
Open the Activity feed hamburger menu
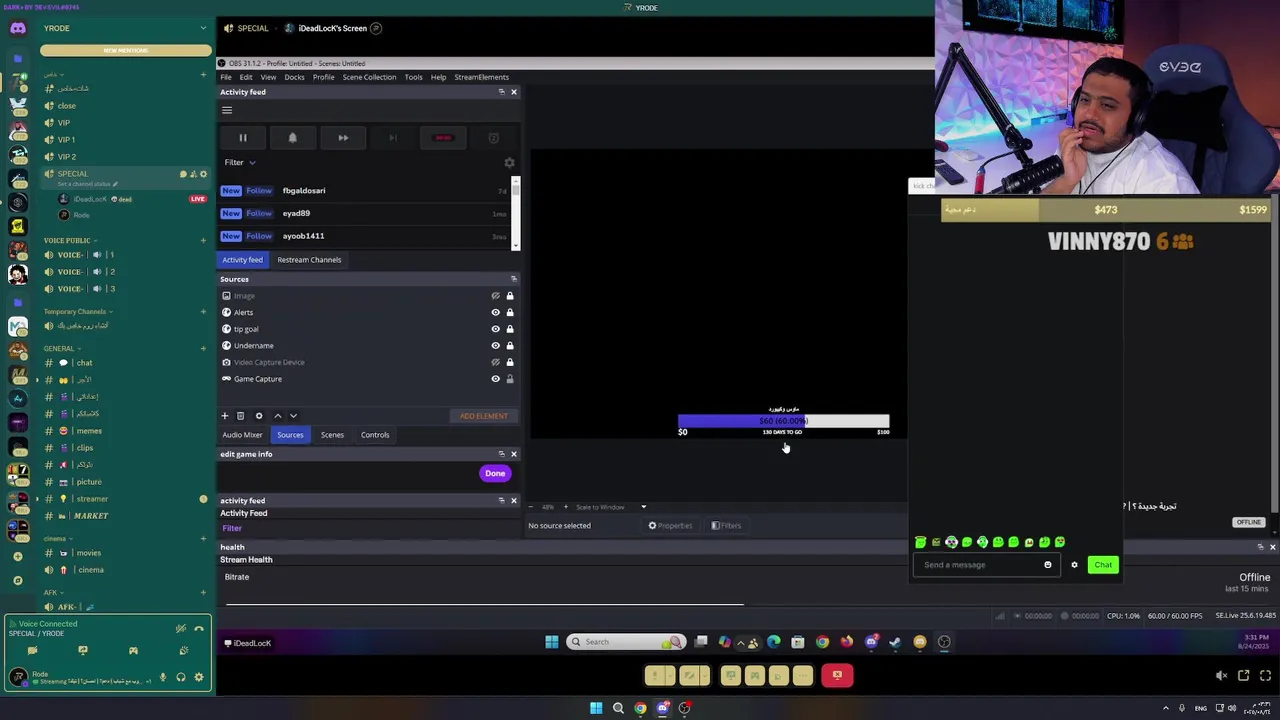[x=227, y=111]
